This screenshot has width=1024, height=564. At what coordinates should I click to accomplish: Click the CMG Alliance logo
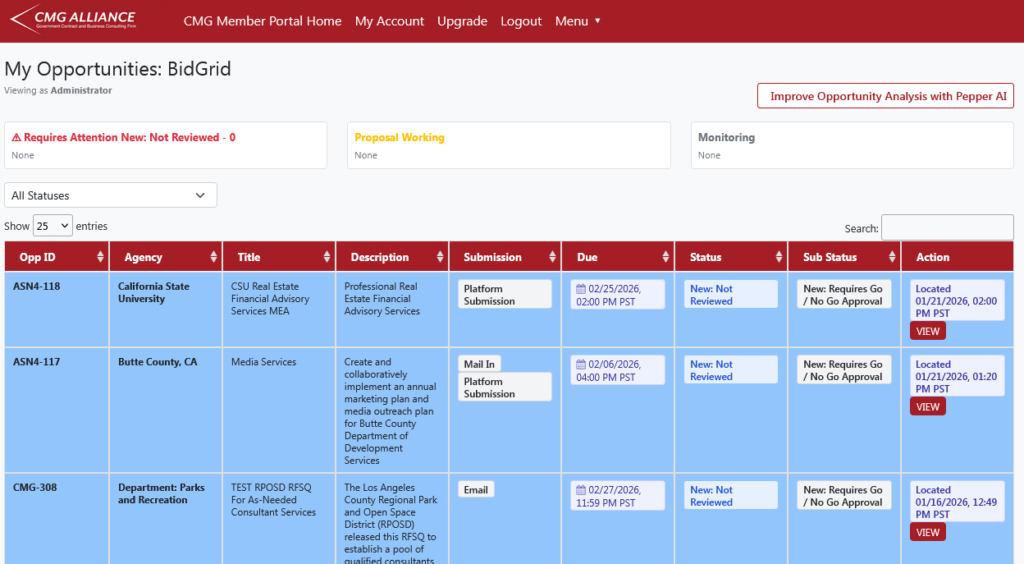point(72,20)
